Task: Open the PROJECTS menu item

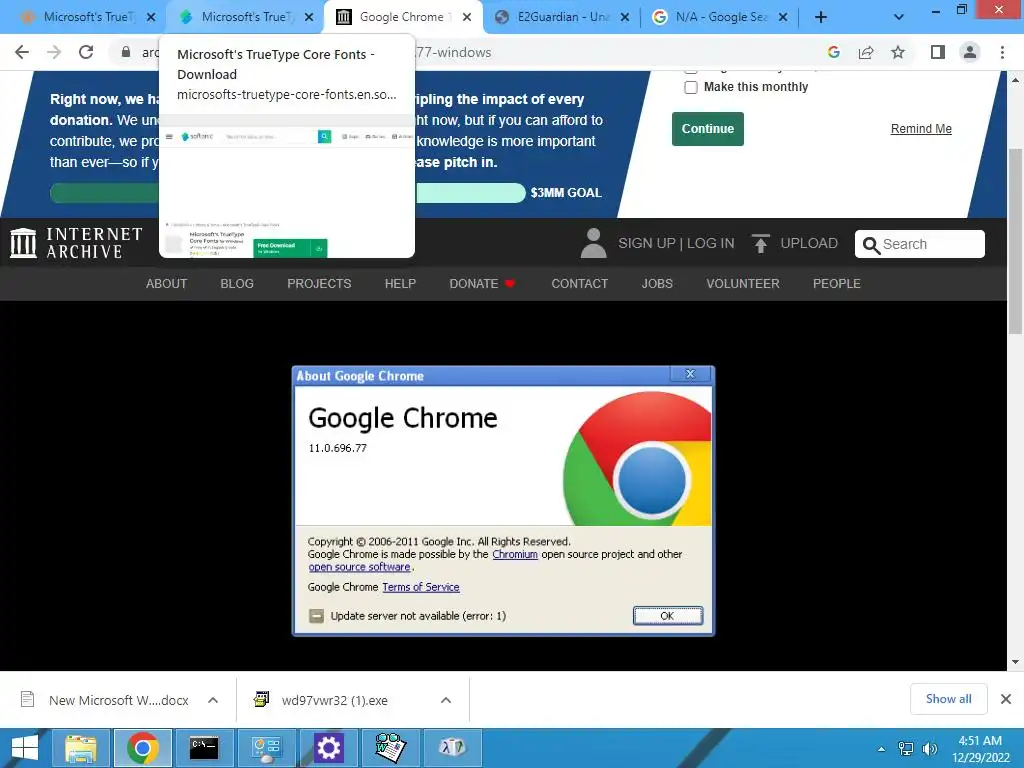Action: pyautogui.click(x=319, y=283)
